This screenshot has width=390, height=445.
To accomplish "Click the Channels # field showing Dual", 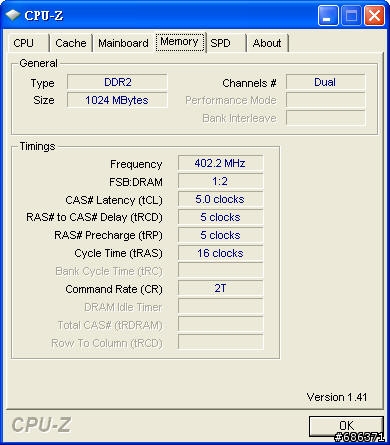I will click(x=325, y=82).
